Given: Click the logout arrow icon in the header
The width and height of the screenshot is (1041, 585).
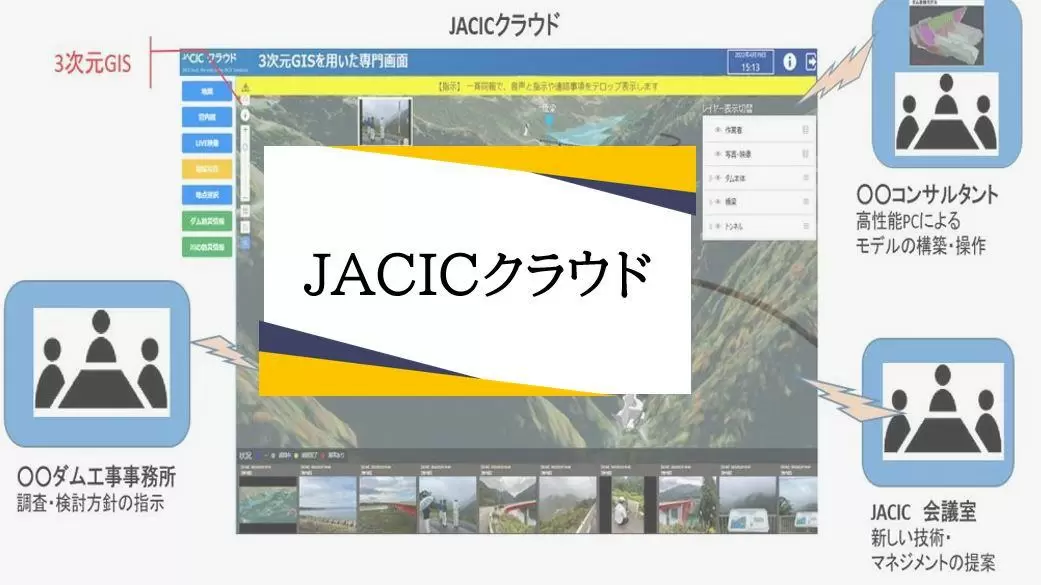Looking at the screenshot, I should (x=810, y=62).
